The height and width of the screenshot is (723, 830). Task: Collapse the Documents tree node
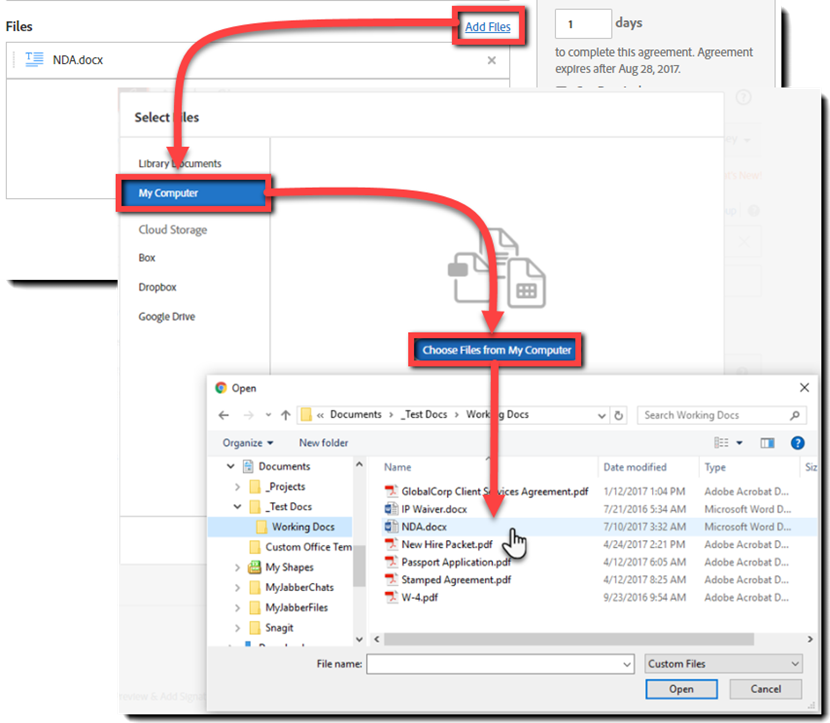231,466
